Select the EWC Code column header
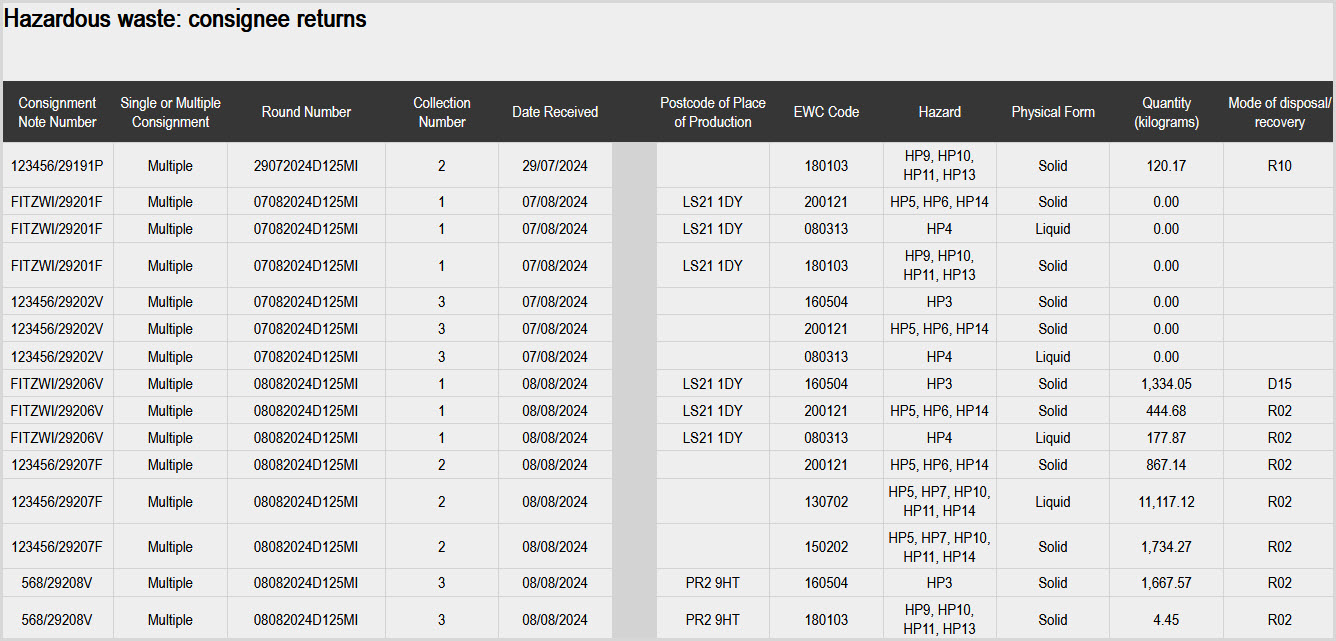Viewport: 1336px width, 641px height. (826, 112)
